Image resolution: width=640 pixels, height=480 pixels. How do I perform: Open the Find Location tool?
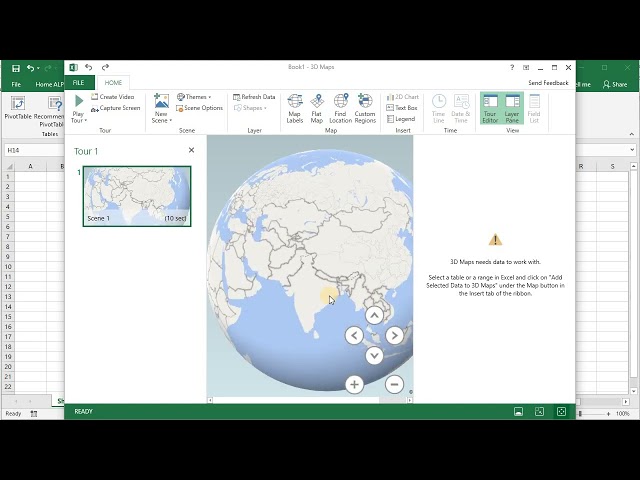coord(340,108)
